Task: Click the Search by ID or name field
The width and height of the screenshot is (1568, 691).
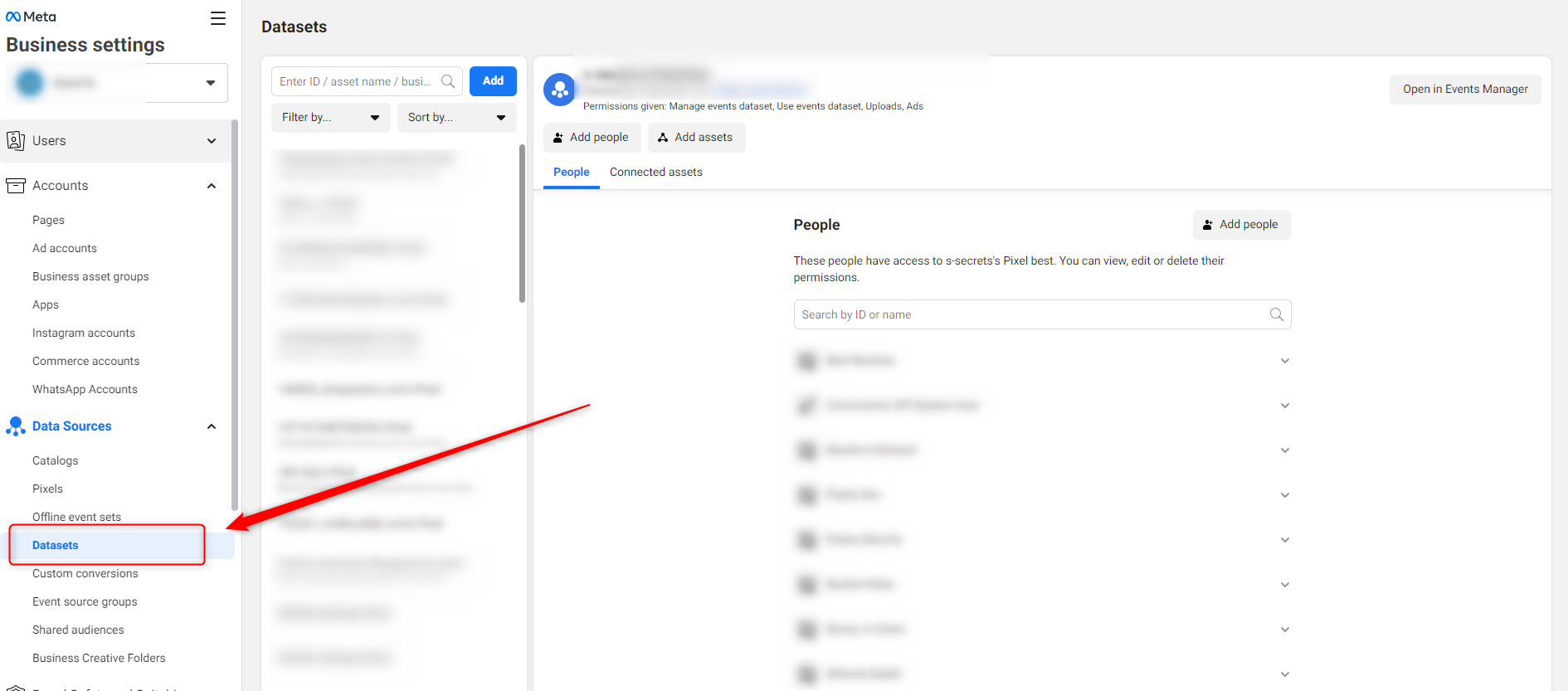Action: [x=1029, y=314]
